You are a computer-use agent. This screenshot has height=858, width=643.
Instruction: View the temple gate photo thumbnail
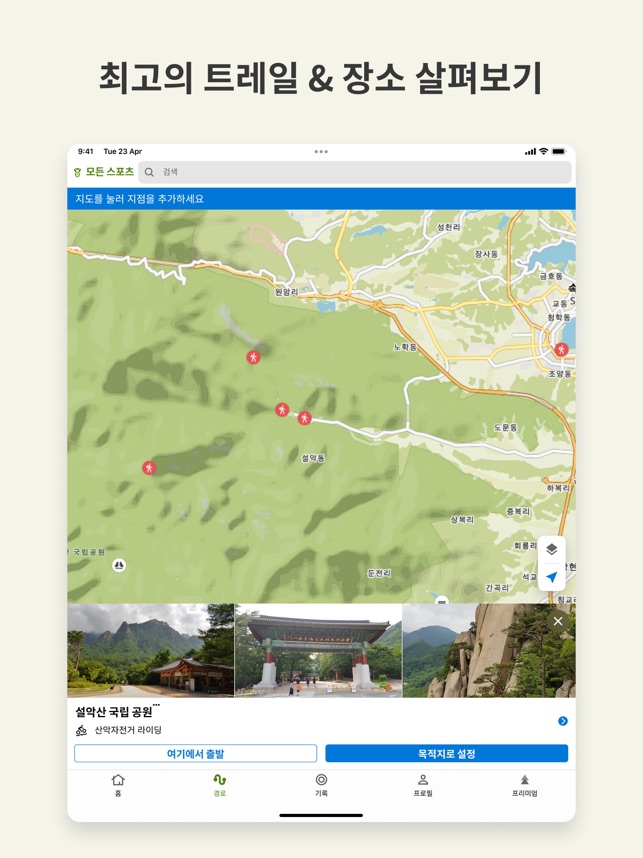tap(318, 650)
